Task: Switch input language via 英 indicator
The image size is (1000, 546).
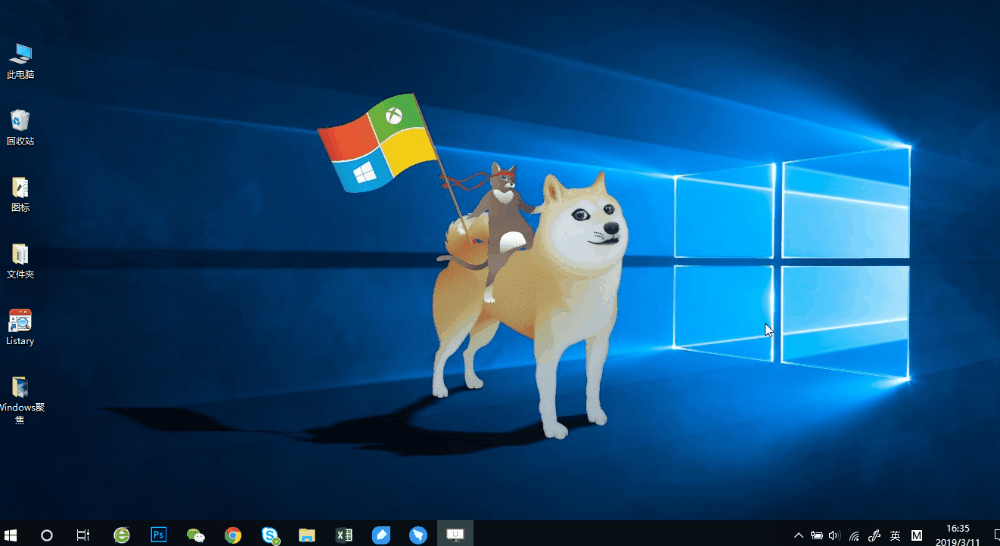Action: coord(895,536)
